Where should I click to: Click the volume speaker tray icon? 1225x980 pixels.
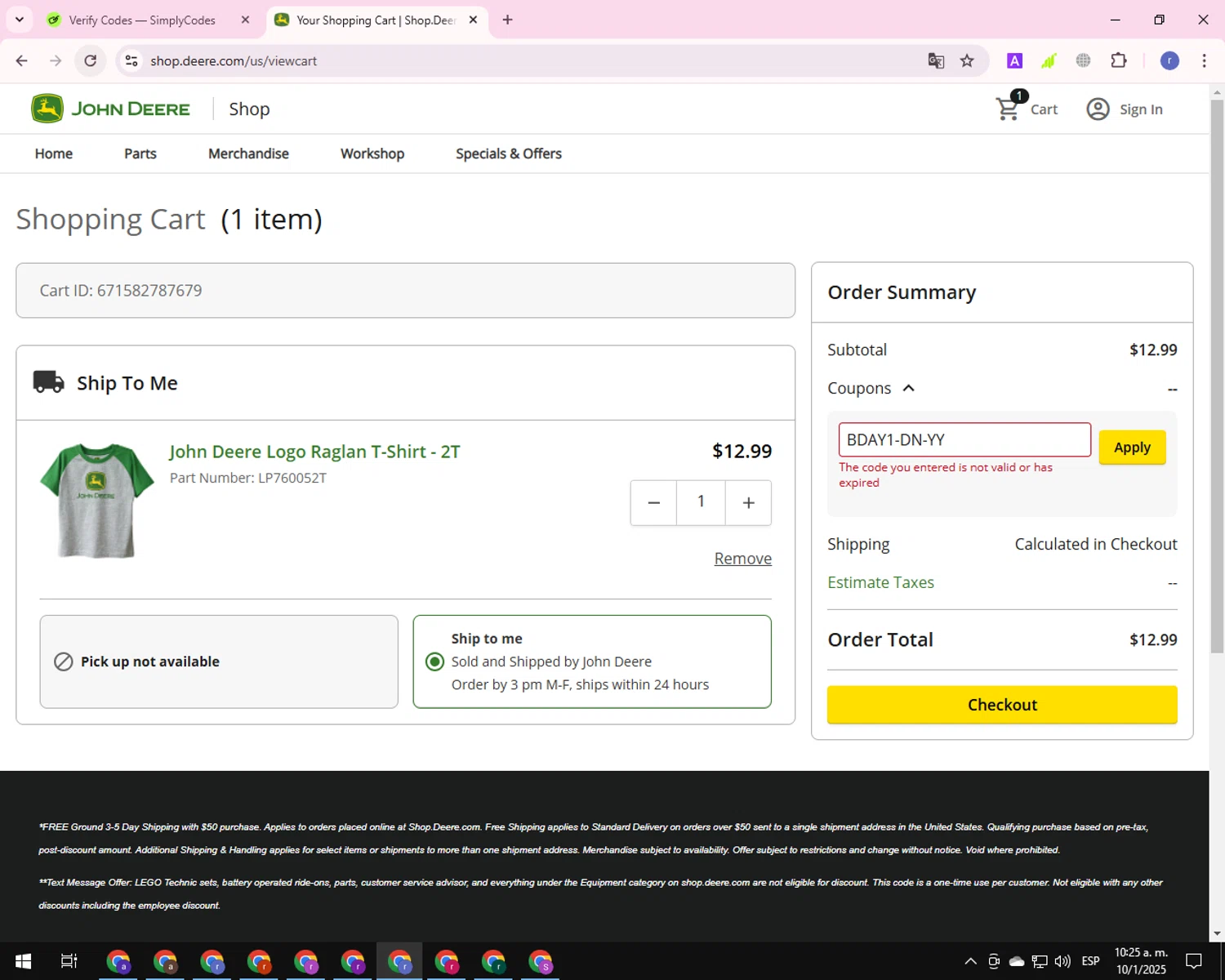[x=1062, y=961]
